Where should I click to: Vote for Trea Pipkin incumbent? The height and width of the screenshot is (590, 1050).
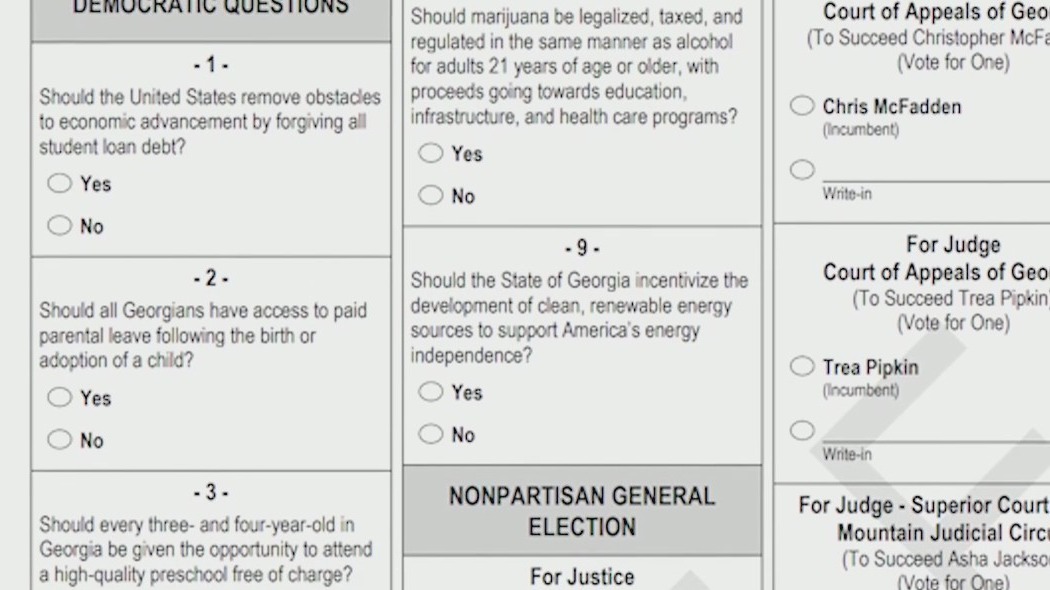(802, 366)
